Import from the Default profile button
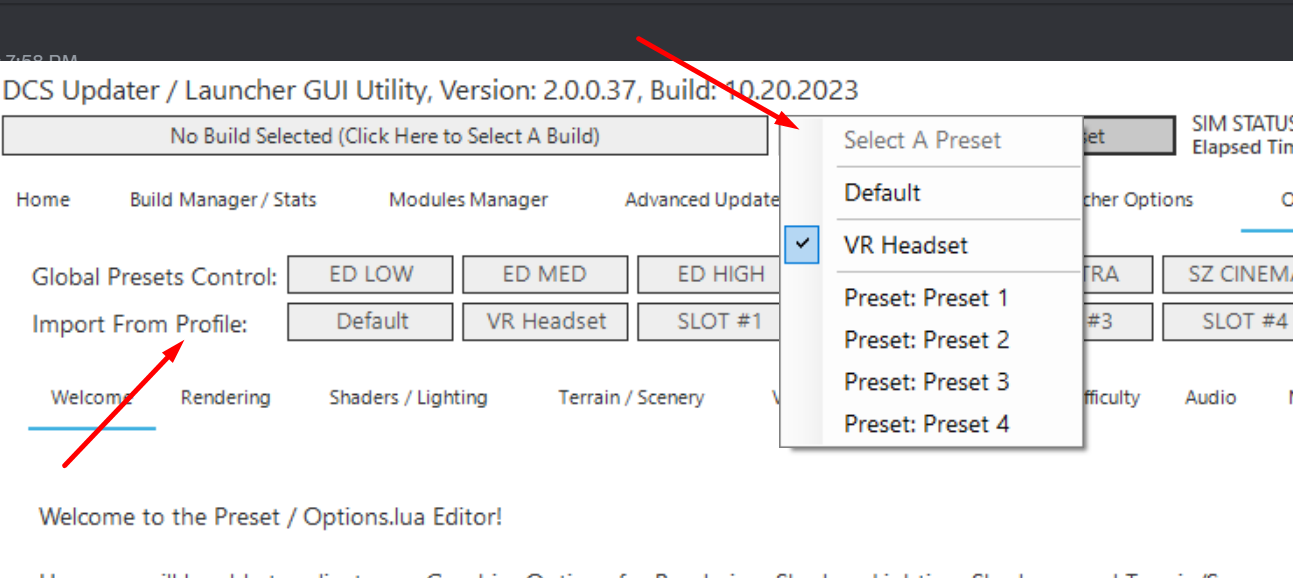The width and height of the screenshot is (1293, 578). click(371, 322)
